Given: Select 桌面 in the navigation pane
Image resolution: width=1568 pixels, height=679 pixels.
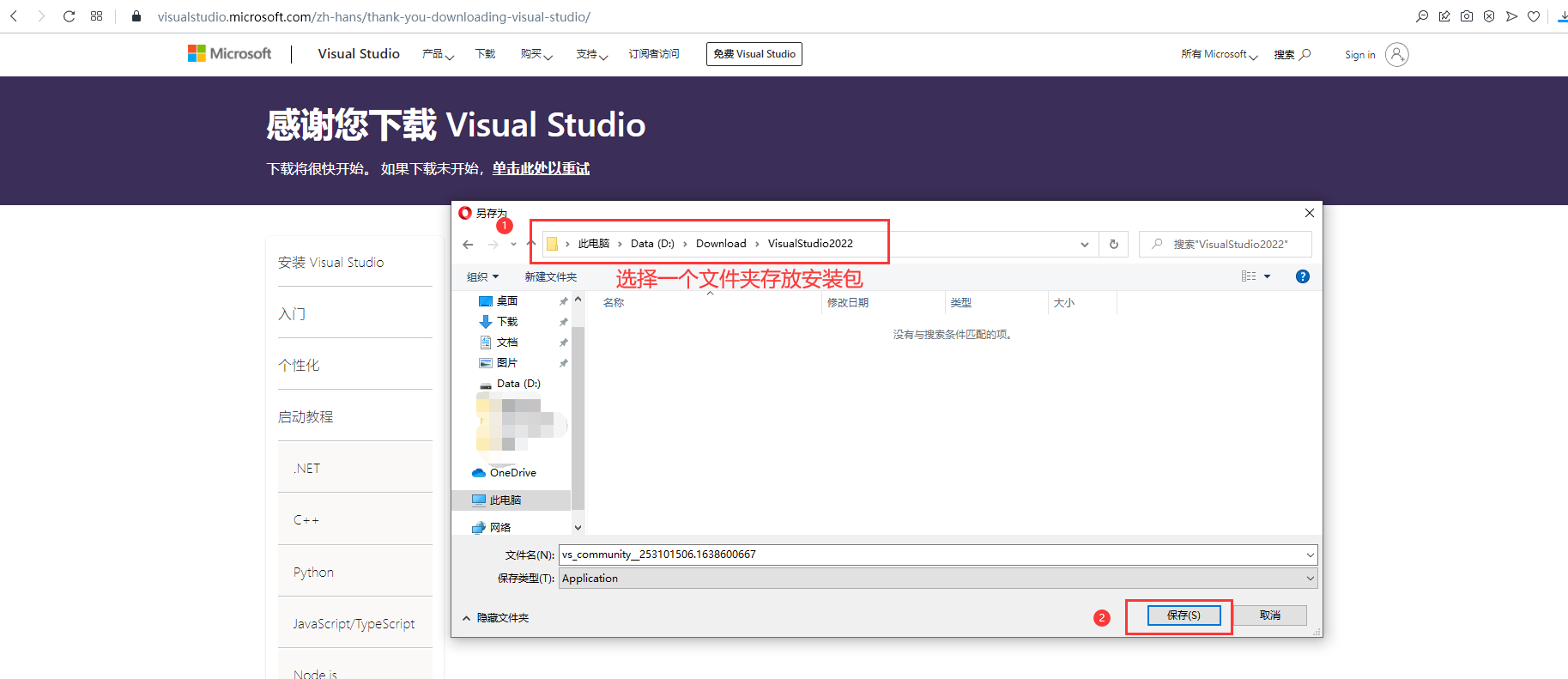Looking at the screenshot, I should tap(507, 301).
